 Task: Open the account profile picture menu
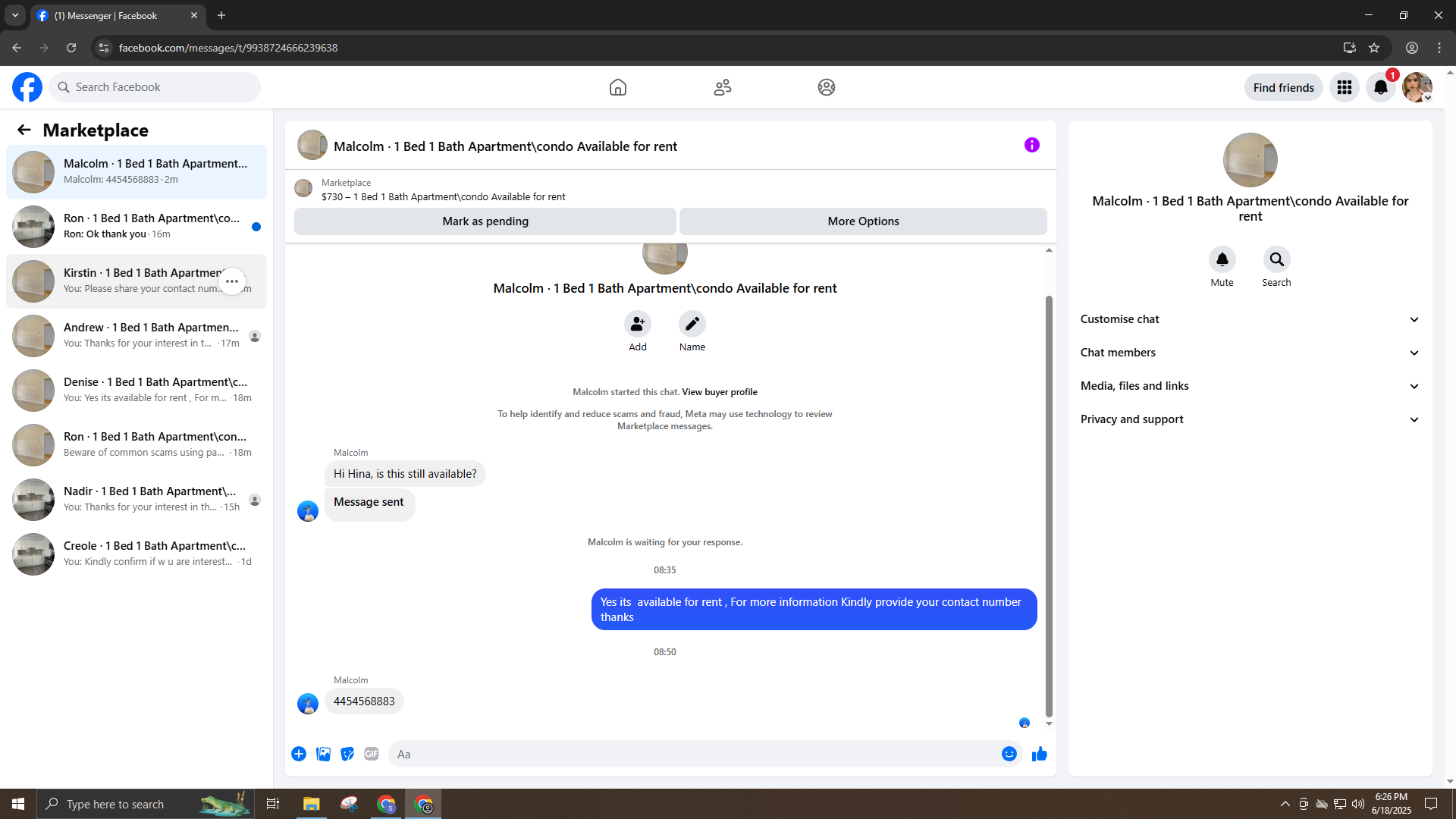tap(1417, 87)
